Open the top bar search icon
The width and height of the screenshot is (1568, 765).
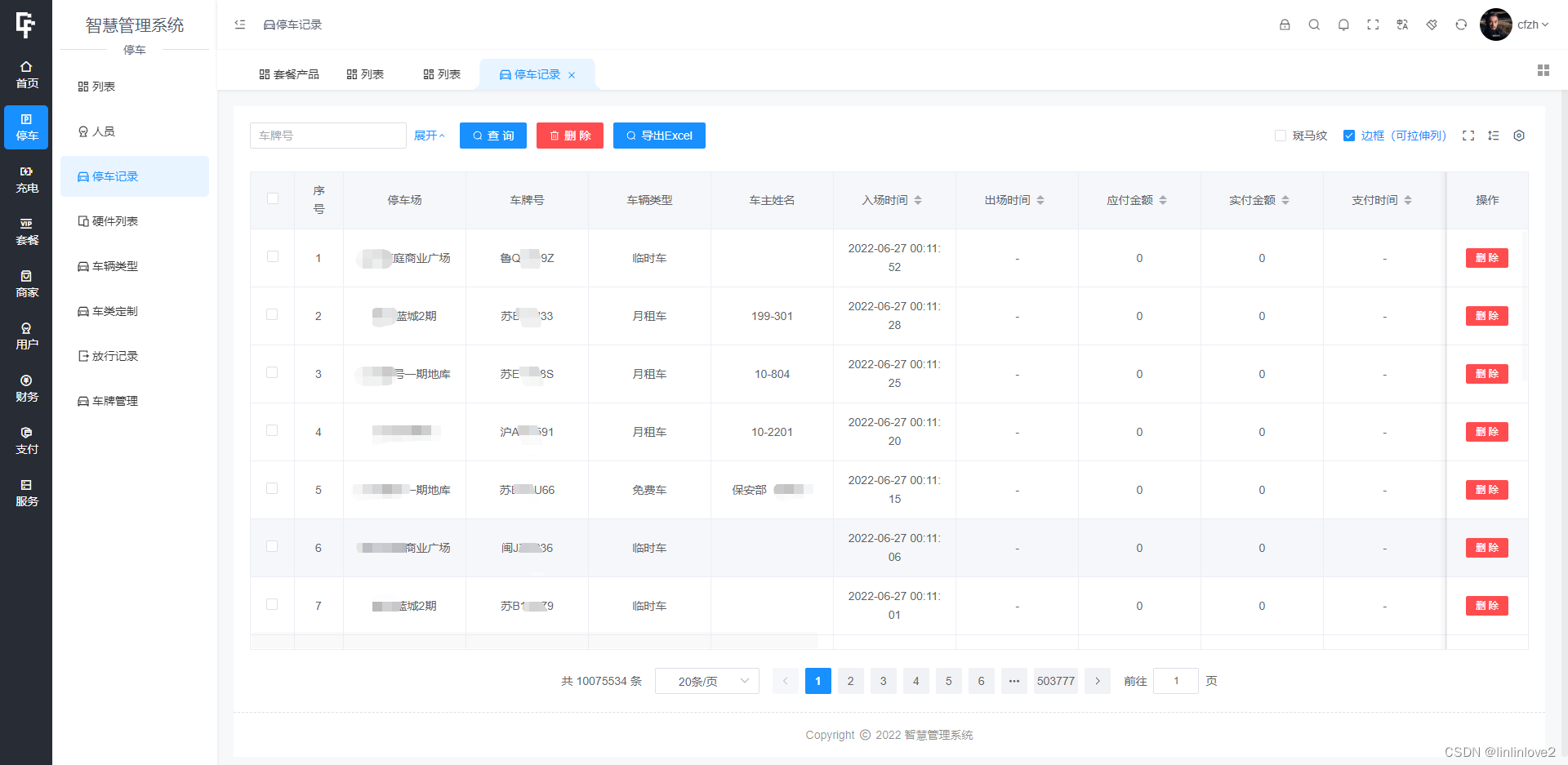point(1314,24)
